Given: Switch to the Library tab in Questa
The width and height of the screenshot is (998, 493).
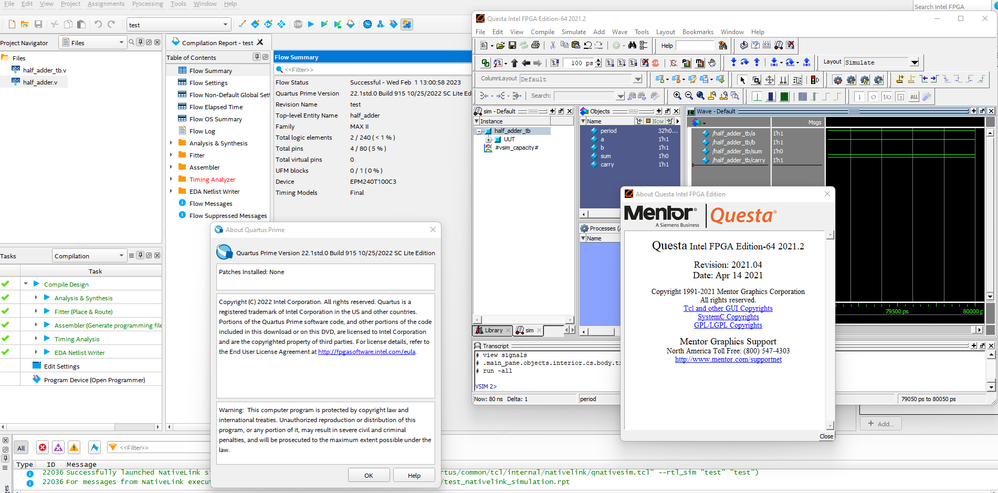Looking at the screenshot, I should (x=493, y=330).
